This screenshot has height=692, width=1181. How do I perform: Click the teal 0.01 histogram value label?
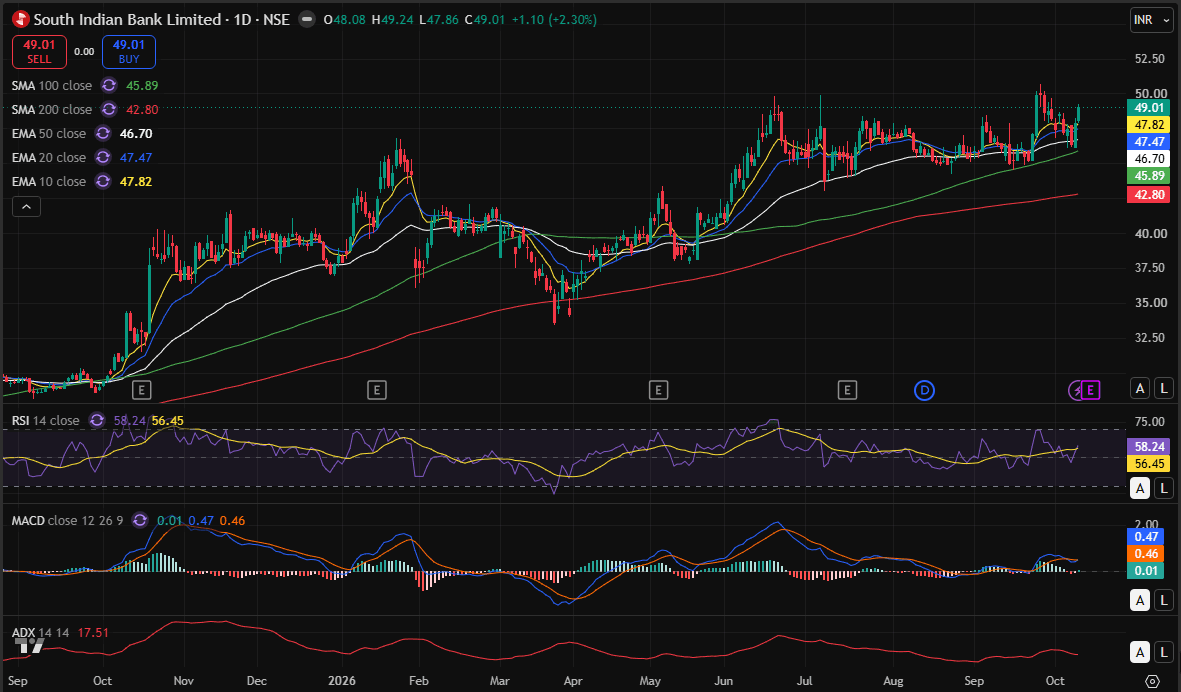[1146, 571]
